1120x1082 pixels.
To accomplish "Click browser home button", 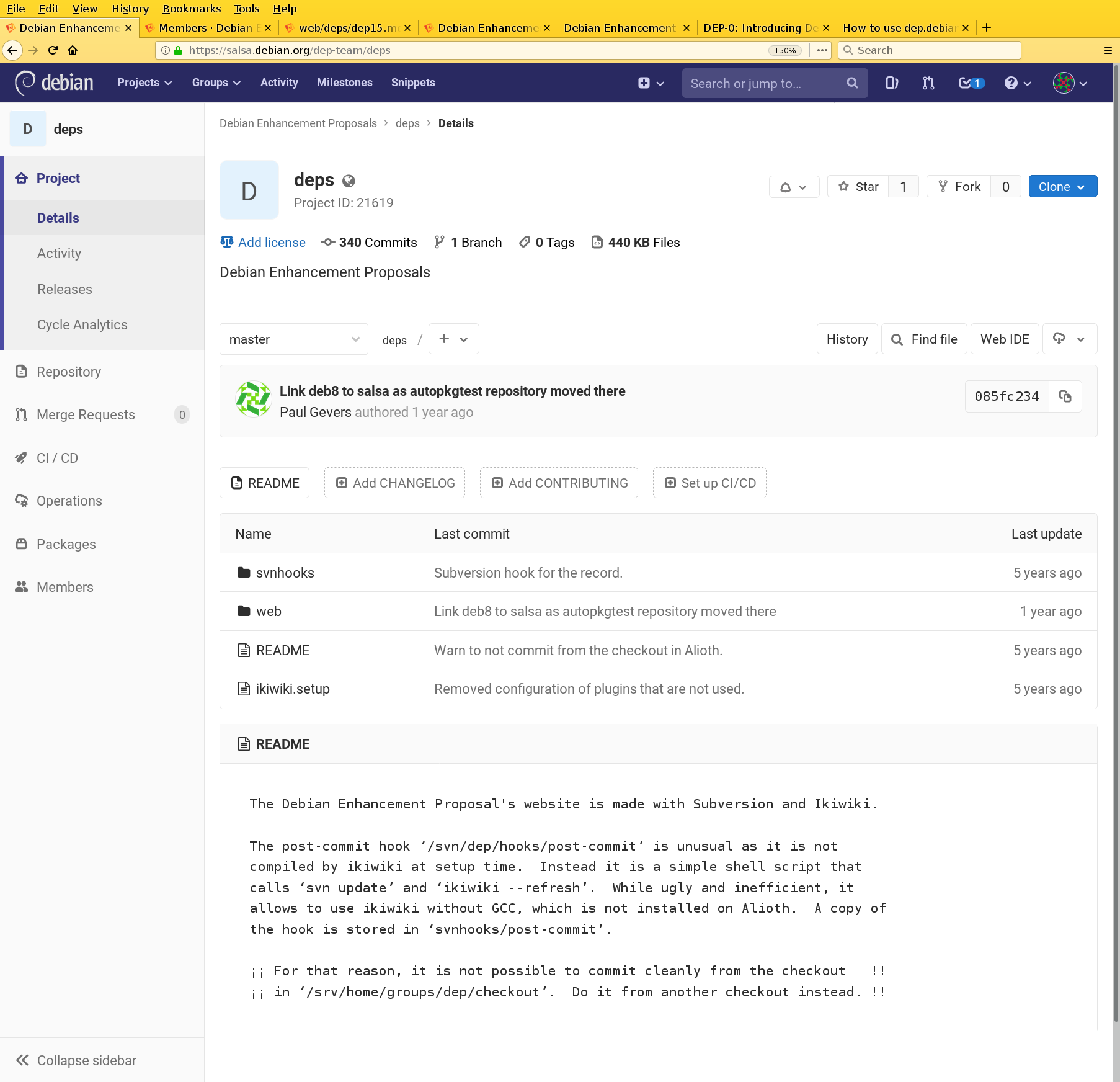I will [x=73, y=50].
